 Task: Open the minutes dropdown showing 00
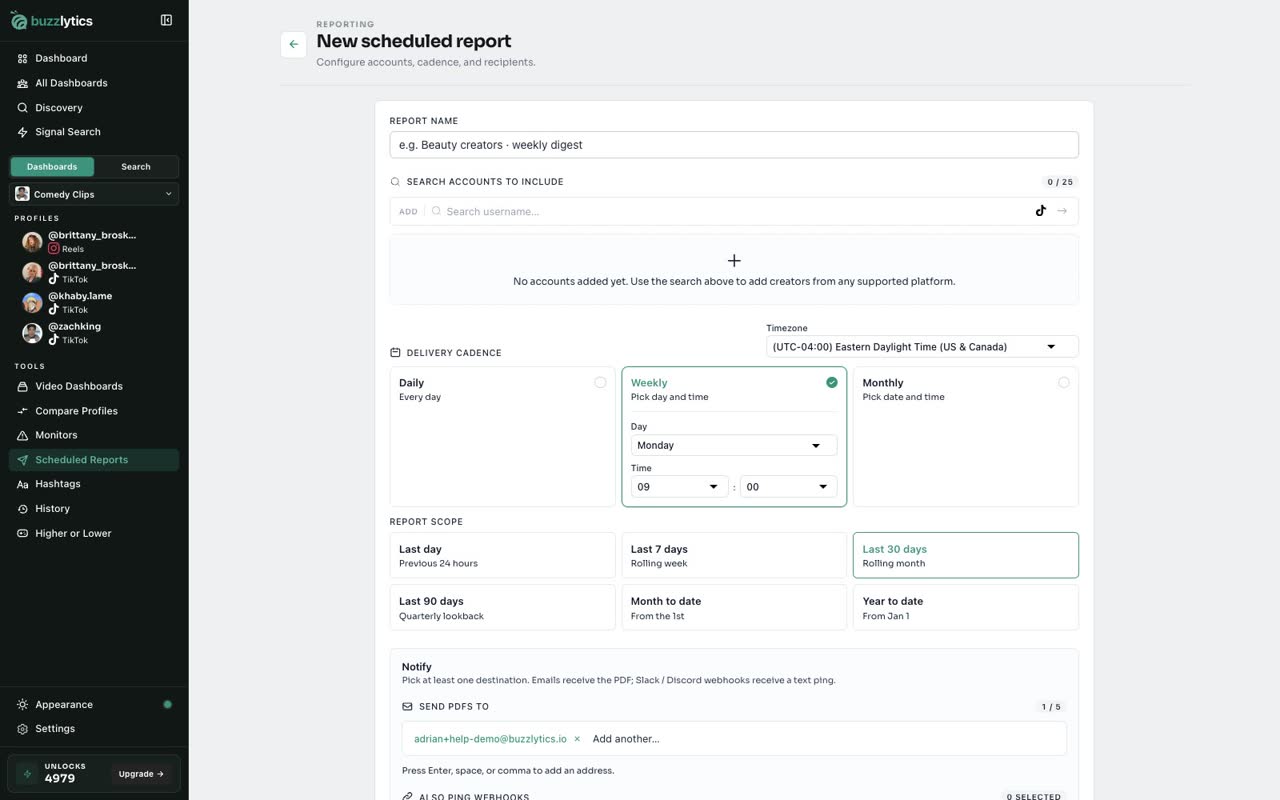pos(788,487)
